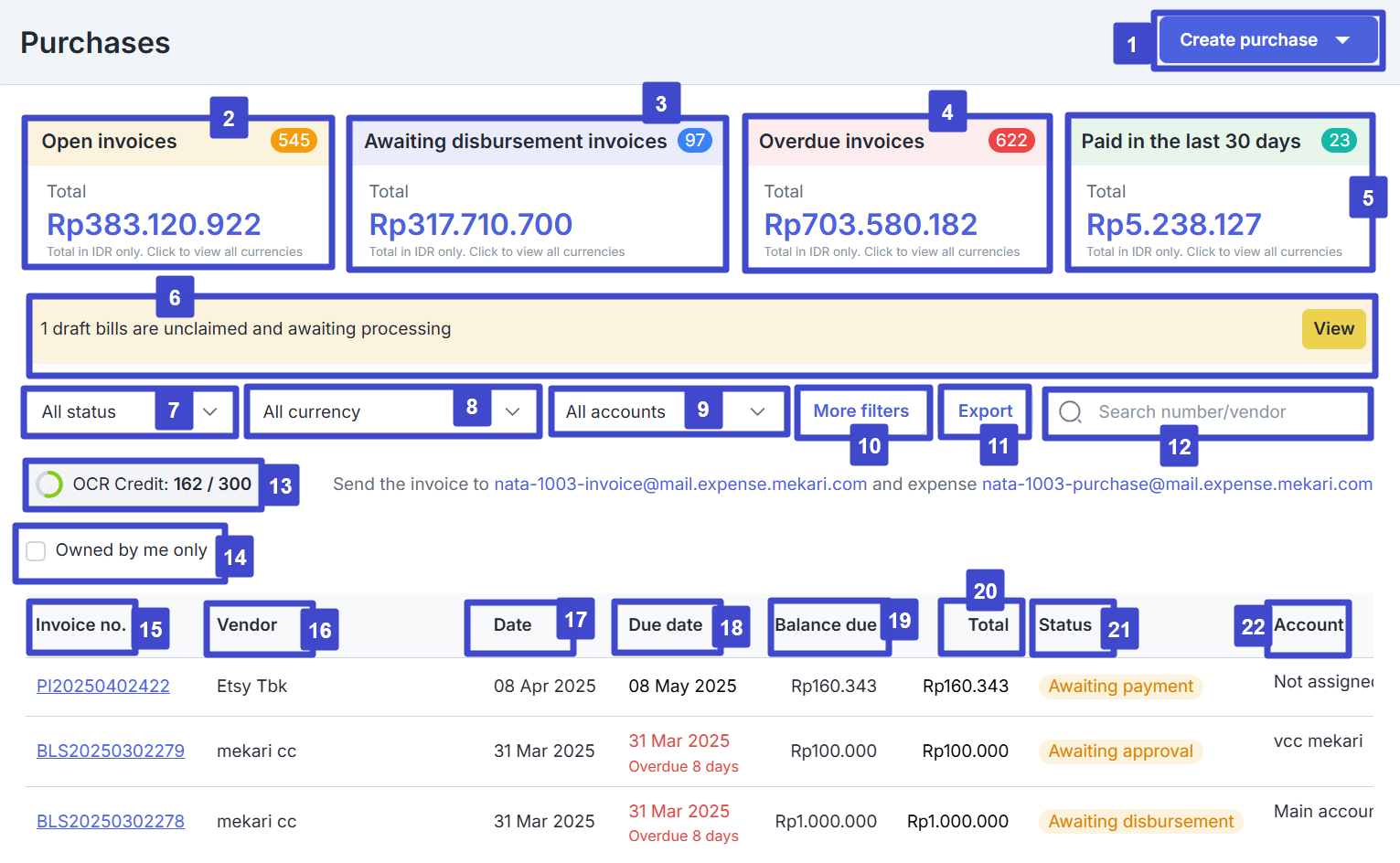The height and width of the screenshot is (863, 1400).
Task: Click the Export button
Action: 985,411
